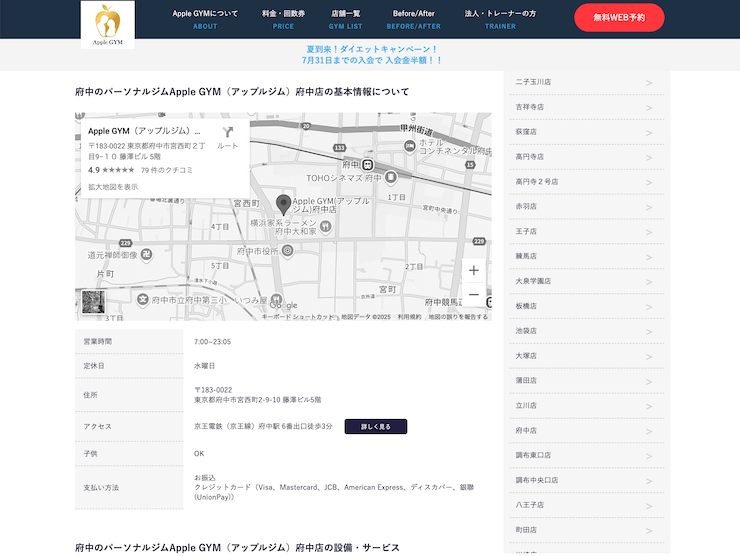Click 地図の誤りを報告する link

tap(458, 317)
